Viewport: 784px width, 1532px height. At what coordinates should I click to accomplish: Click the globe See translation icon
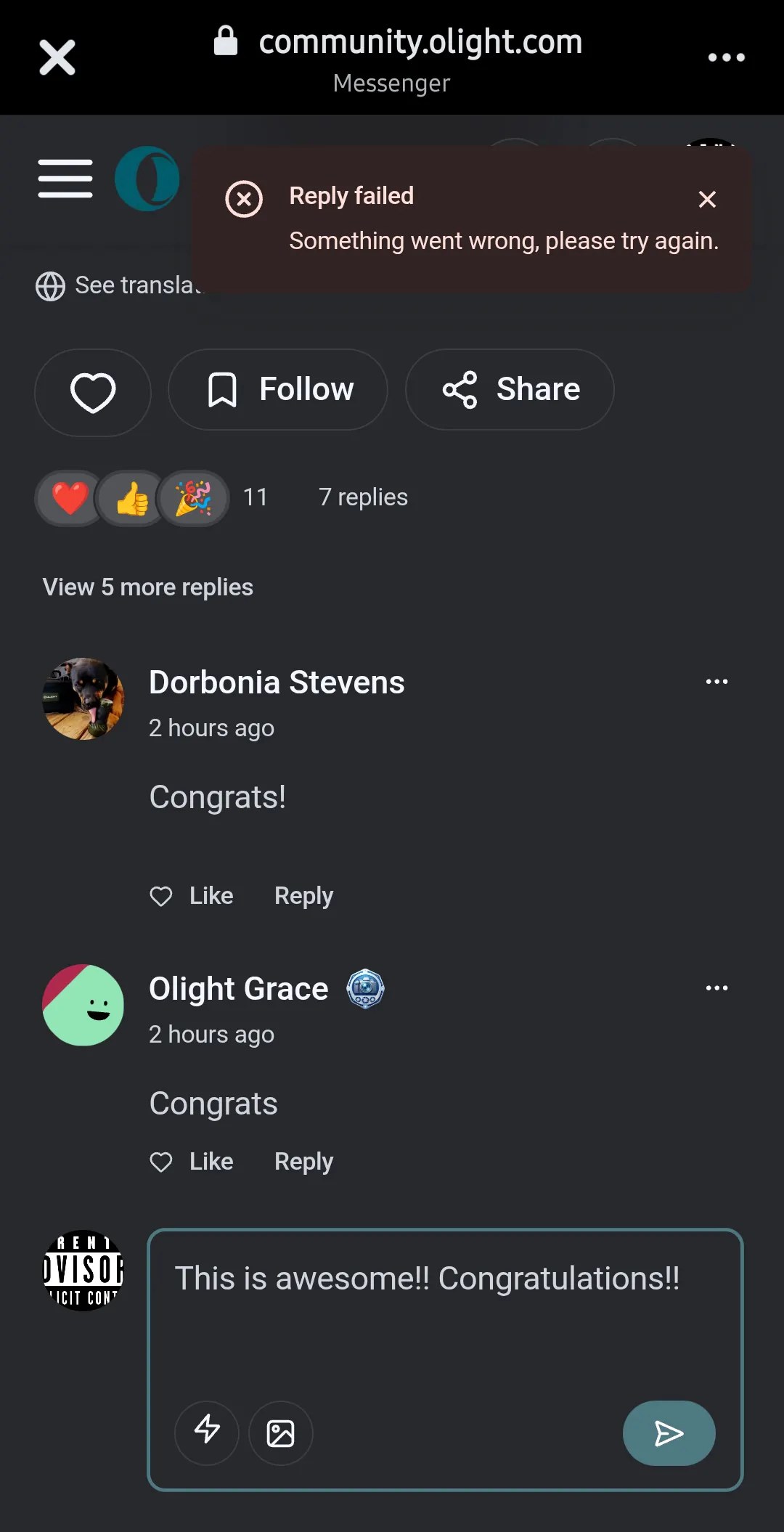click(x=50, y=286)
